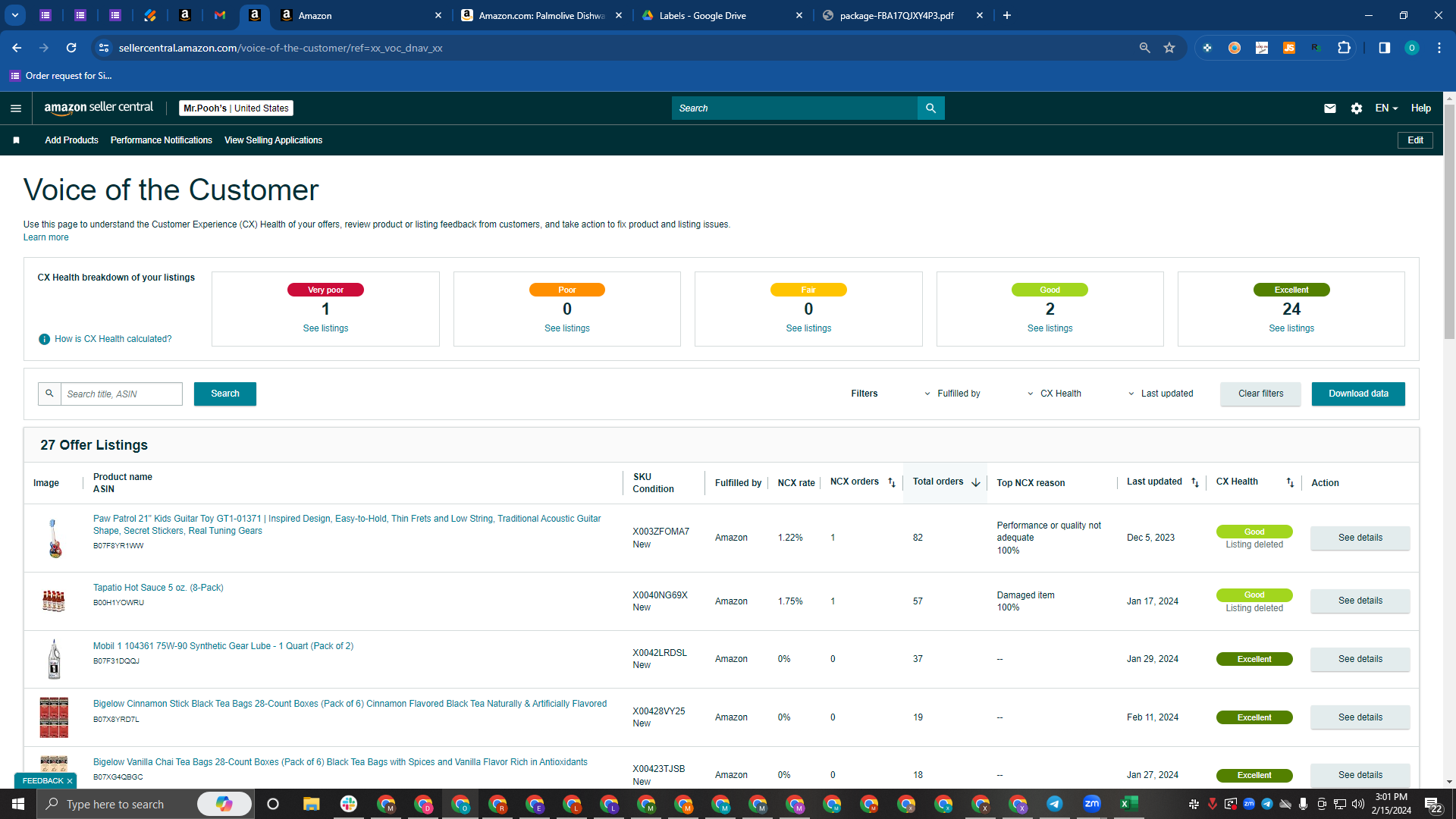Expand the Last updated filter dropdown
This screenshot has height=819, width=1456.
pyautogui.click(x=1160, y=394)
